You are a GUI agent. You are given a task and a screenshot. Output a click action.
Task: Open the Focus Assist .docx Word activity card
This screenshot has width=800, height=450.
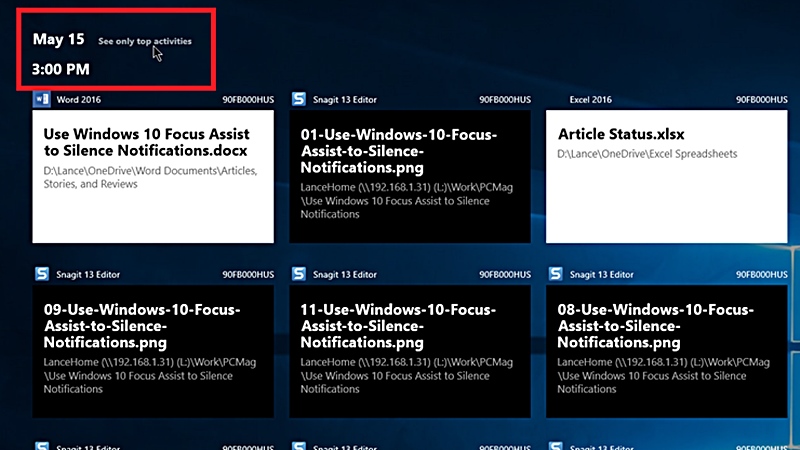click(x=152, y=176)
